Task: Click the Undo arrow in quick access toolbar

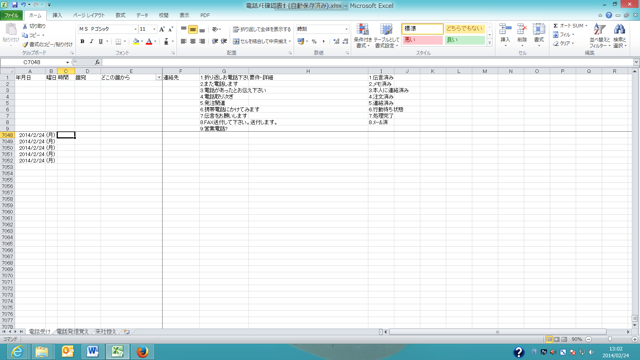Action: point(23,5)
